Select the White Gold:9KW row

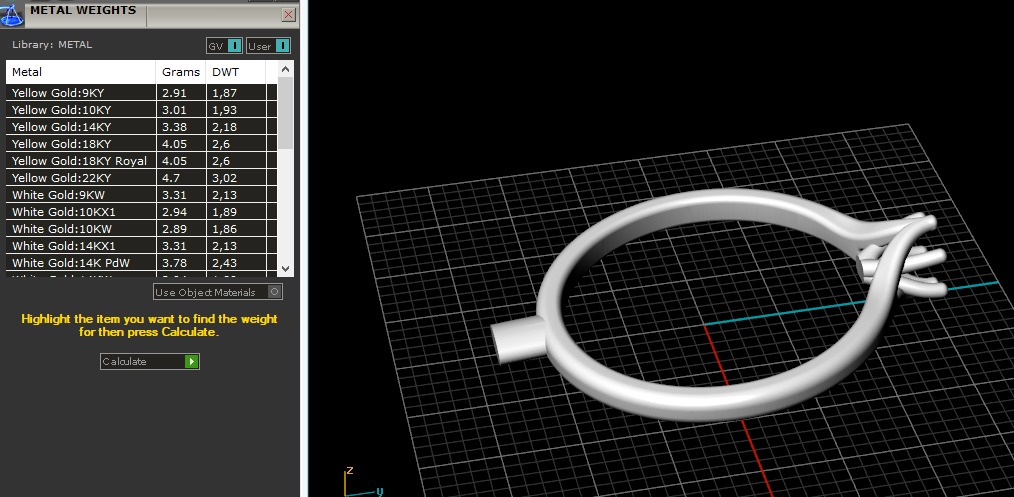click(x=142, y=195)
